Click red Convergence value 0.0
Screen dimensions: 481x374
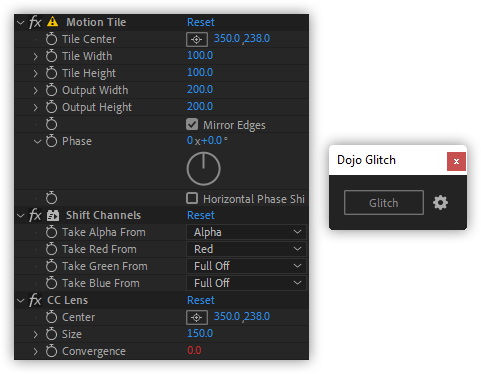pyautogui.click(x=194, y=350)
